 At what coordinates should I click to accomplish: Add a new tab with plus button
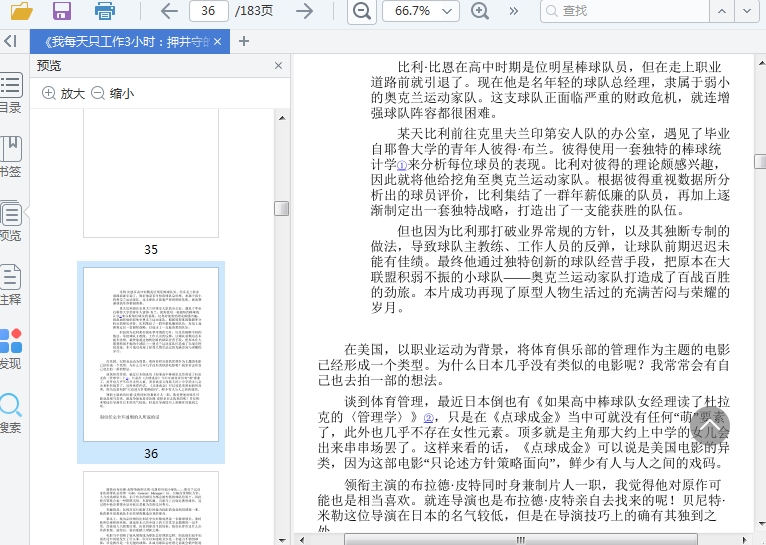pos(244,42)
